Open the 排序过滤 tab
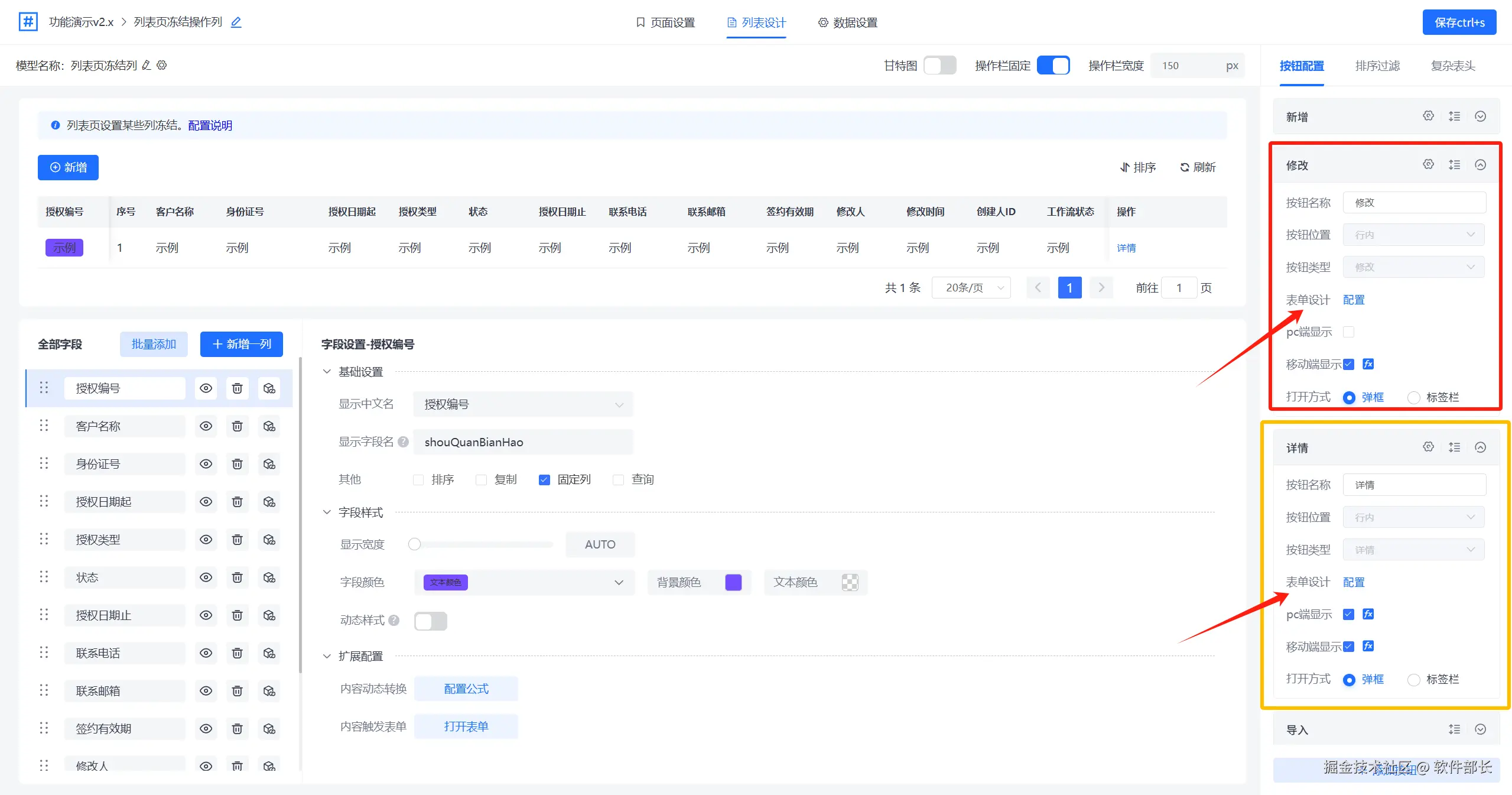 1377,66
